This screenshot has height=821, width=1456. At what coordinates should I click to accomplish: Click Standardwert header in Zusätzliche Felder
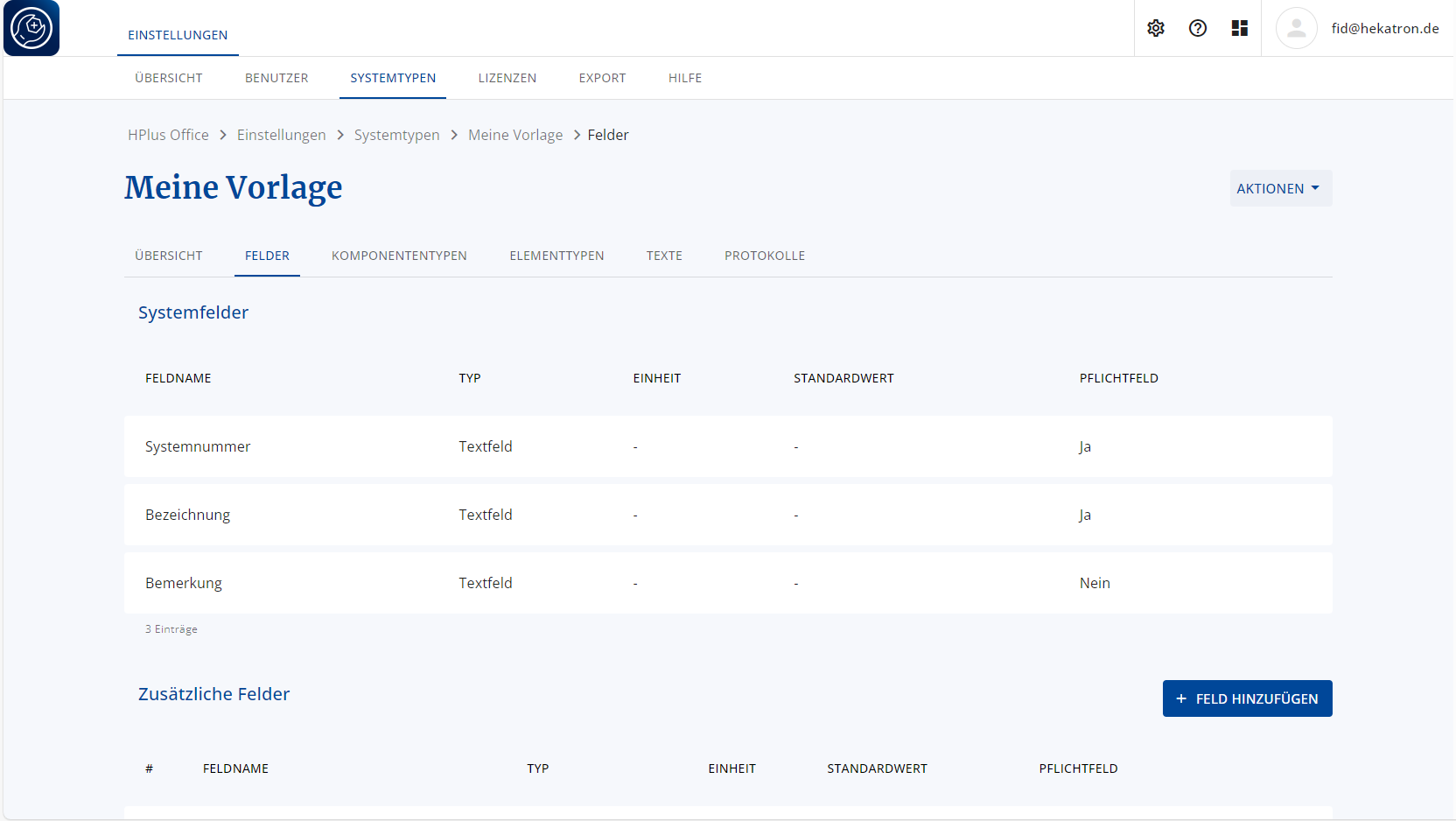click(877, 768)
